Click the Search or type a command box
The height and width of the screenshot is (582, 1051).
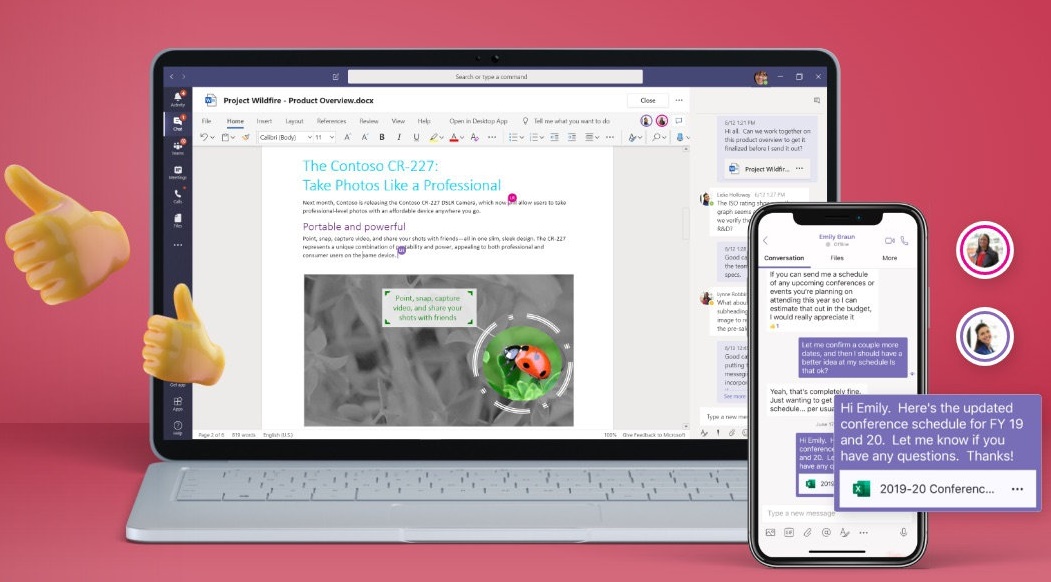pos(495,77)
